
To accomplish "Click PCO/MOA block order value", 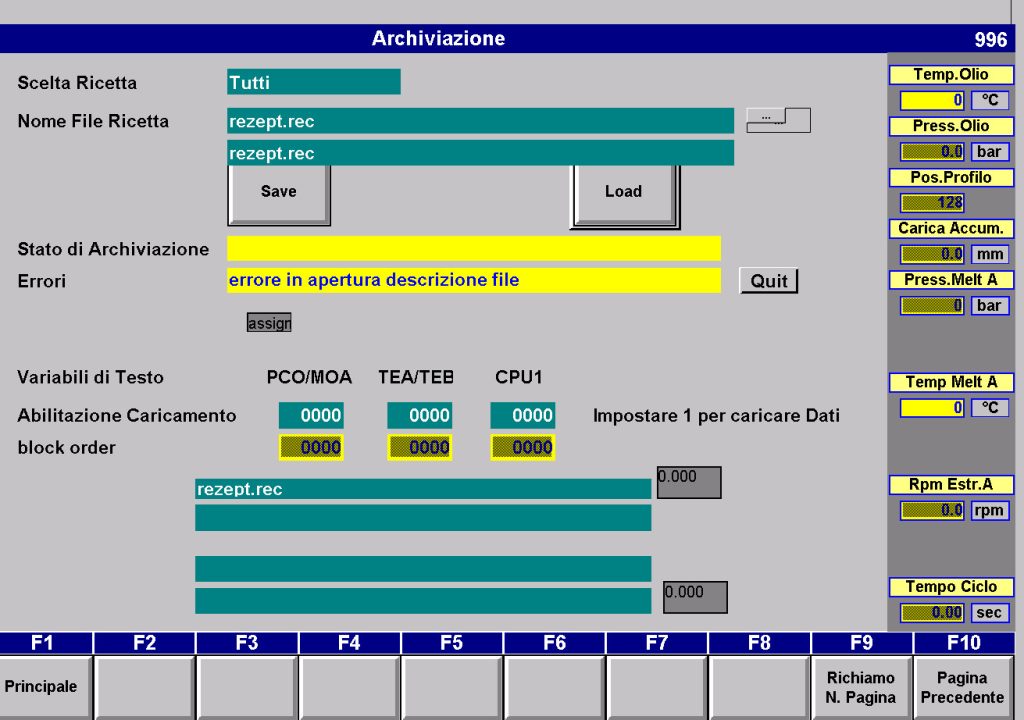I will point(311,448).
